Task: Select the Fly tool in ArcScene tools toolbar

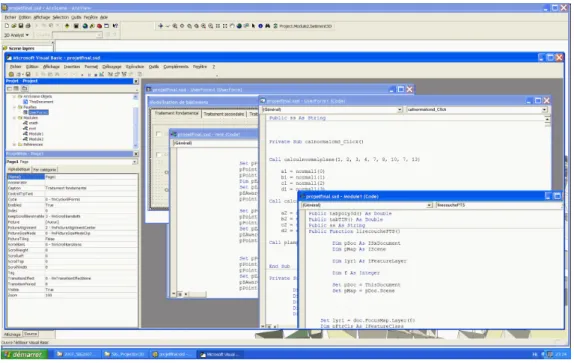Action: click(x=168, y=26)
